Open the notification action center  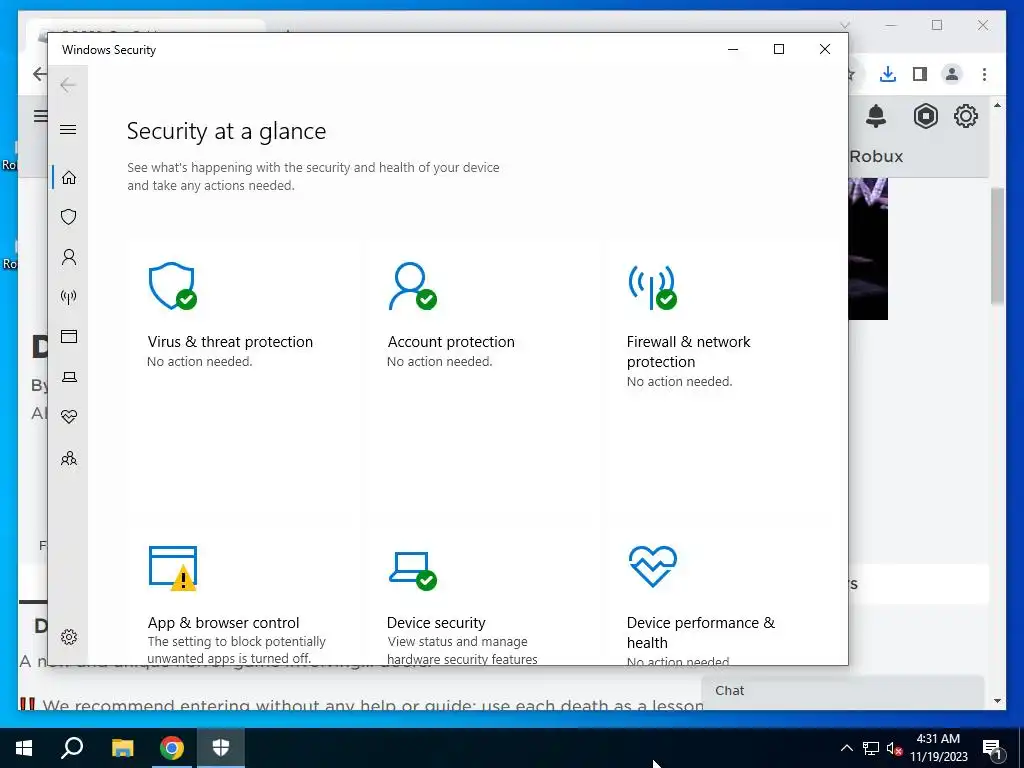[992, 749]
